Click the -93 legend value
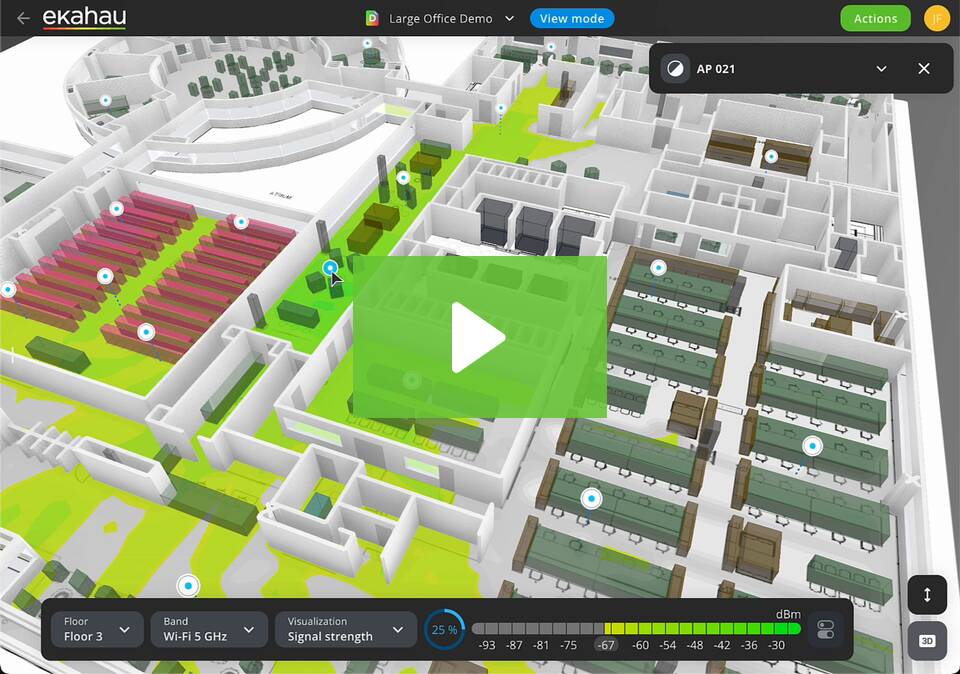The width and height of the screenshot is (960, 674). (487, 645)
